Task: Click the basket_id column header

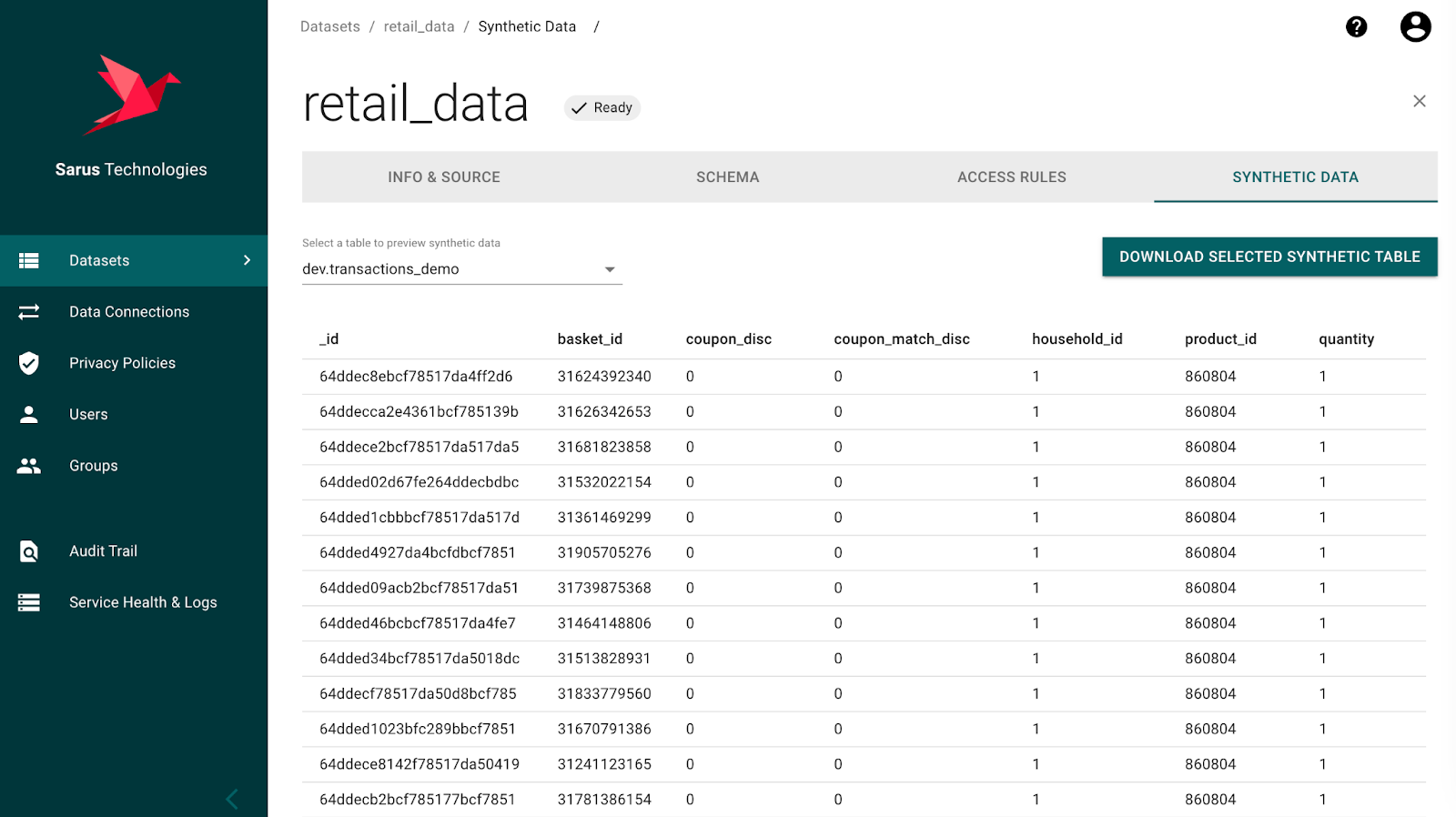Action: point(590,339)
